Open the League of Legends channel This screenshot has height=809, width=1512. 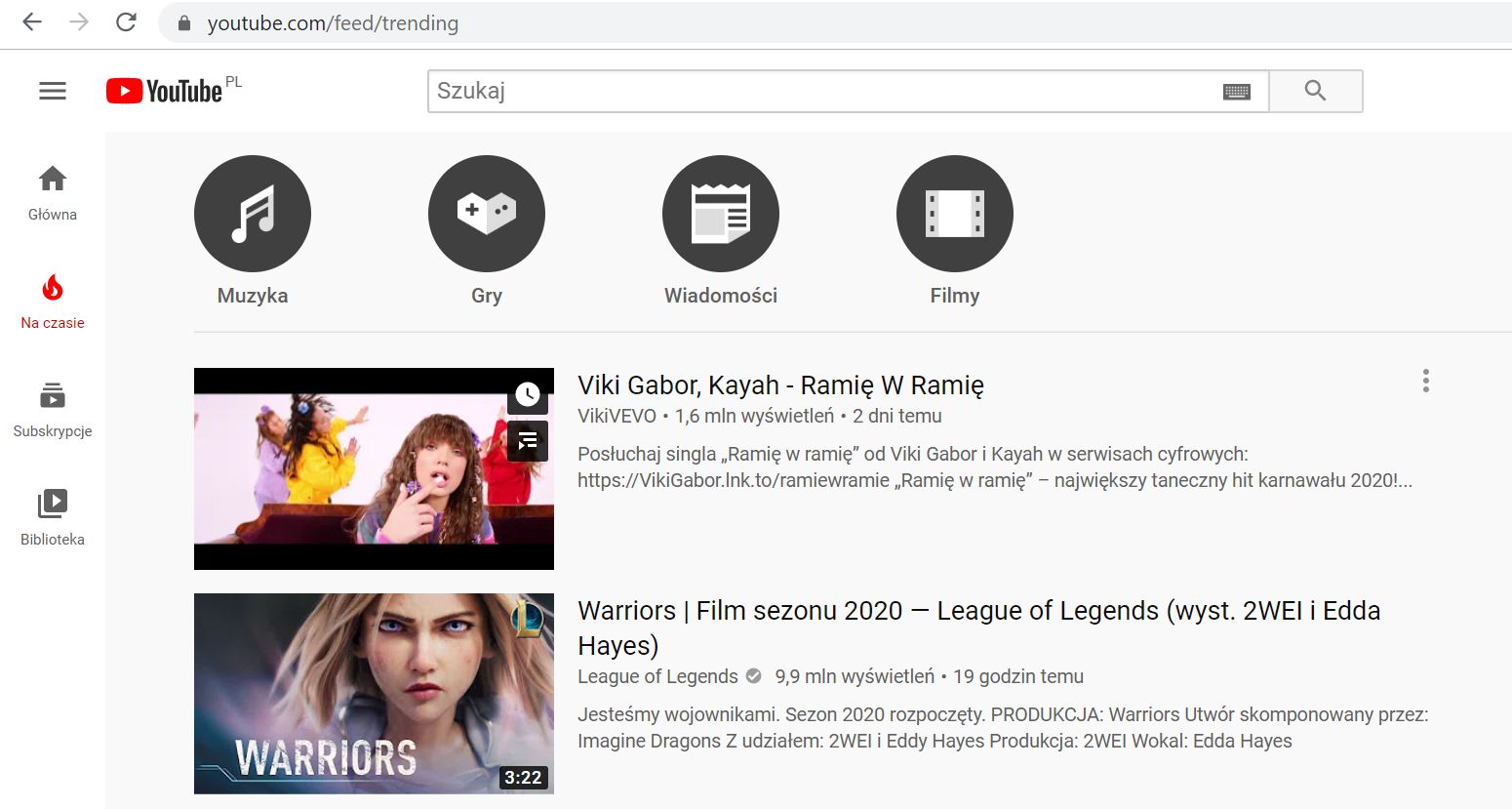tap(657, 676)
